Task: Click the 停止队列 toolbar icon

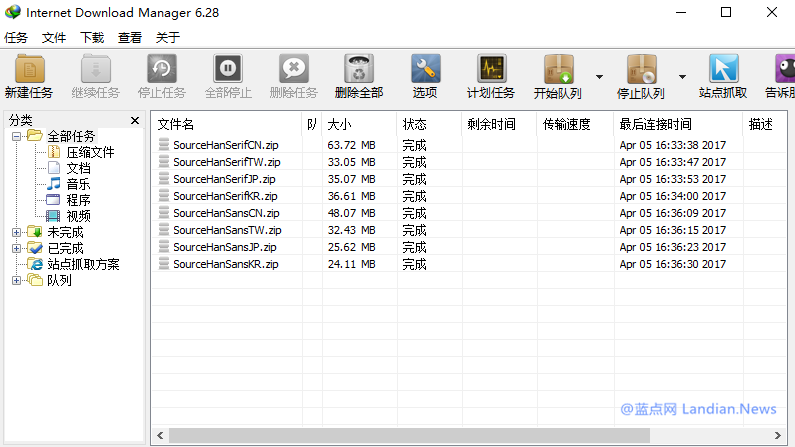Action: tap(641, 69)
